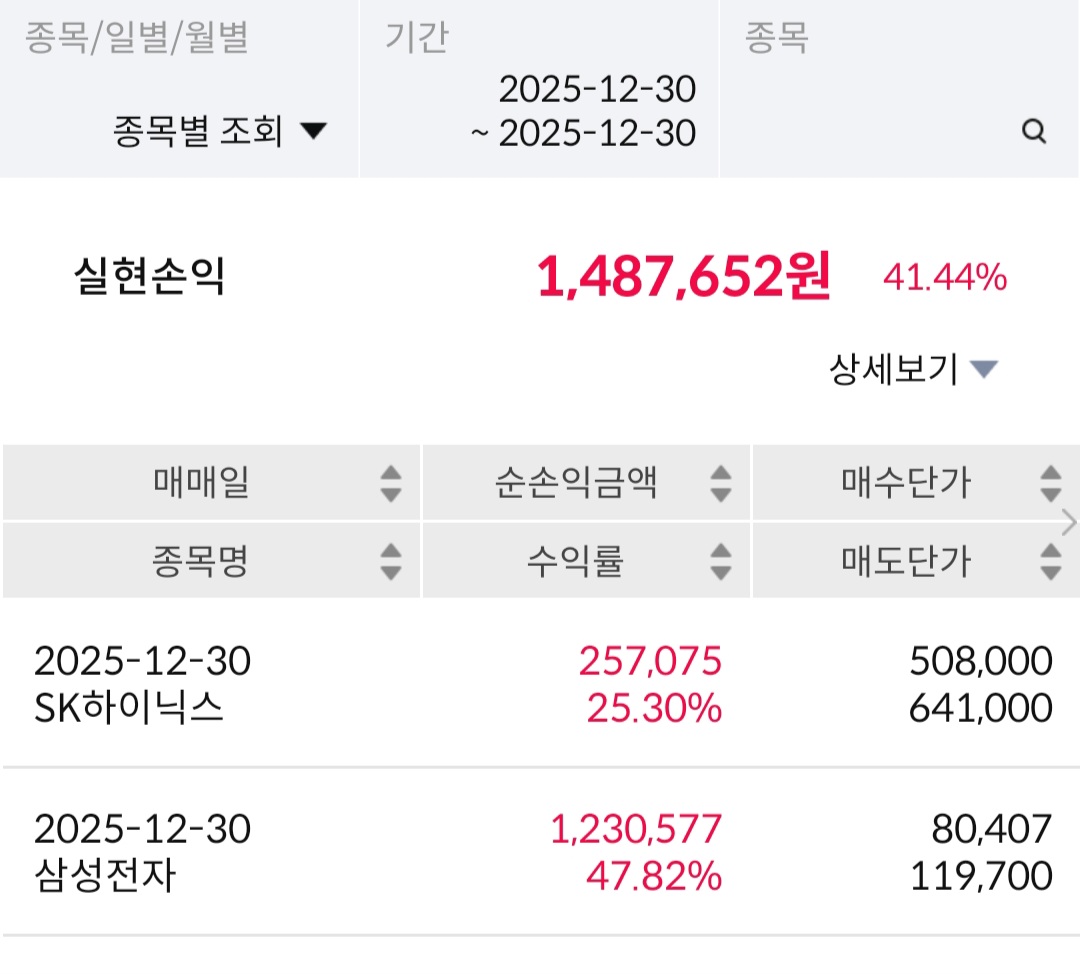
Task: Select the 매도단가 column header label
Action: 905,561
